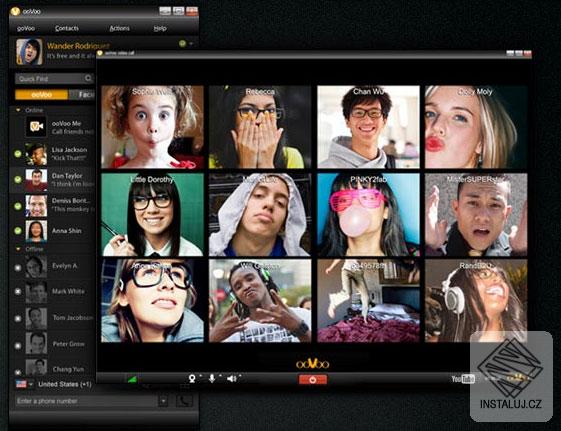The width and height of the screenshot is (561, 431).
Task: Click Chan Wu's video tile
Action: pyautogui.click(x=369, y=127)
